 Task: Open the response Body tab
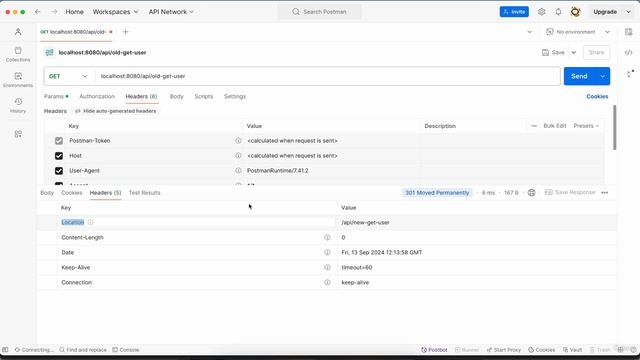[x=47, y=193]
